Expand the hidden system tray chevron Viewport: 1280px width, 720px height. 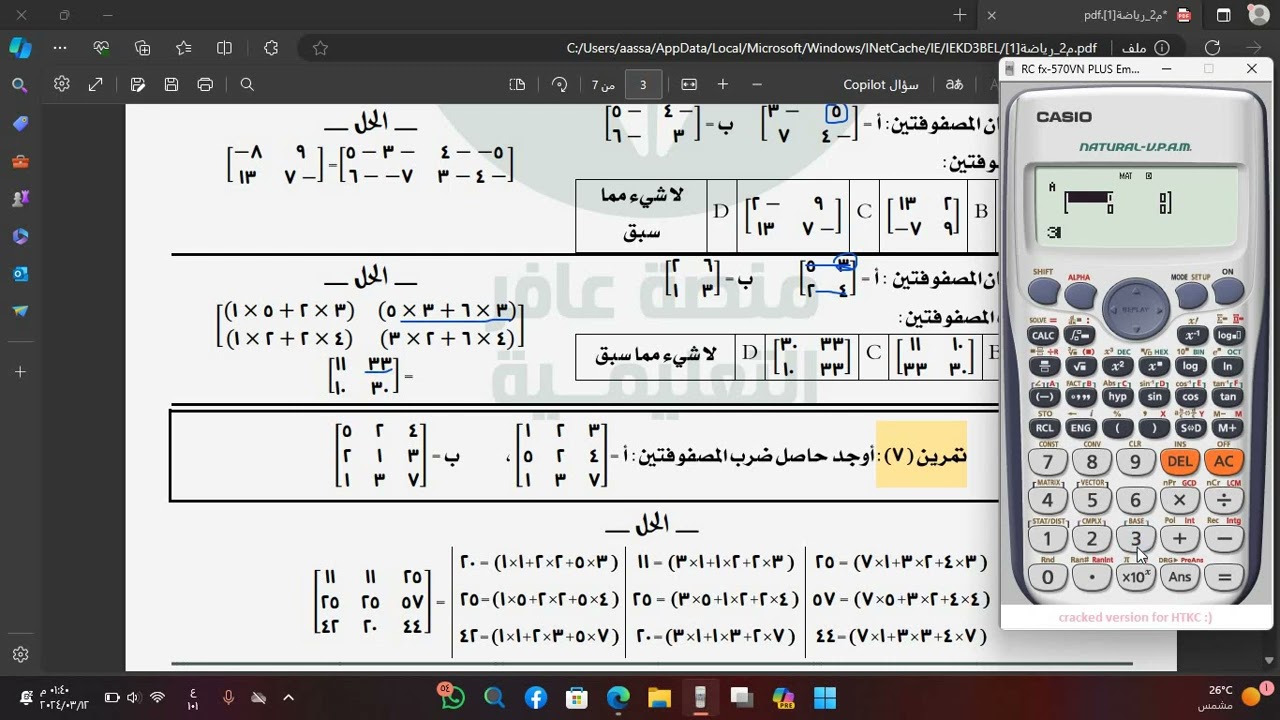coord(288,697)
